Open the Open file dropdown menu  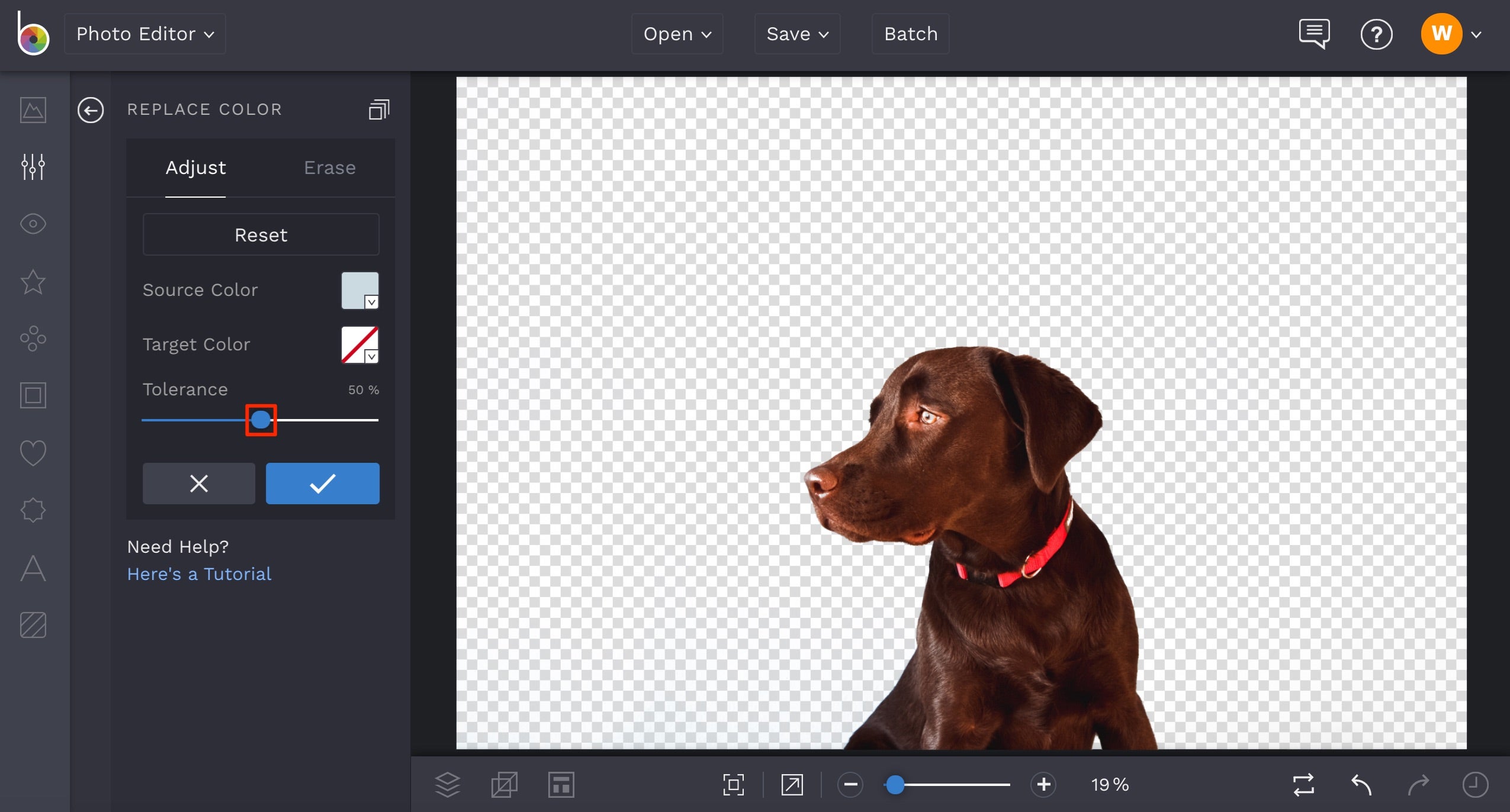coord(676,34)
